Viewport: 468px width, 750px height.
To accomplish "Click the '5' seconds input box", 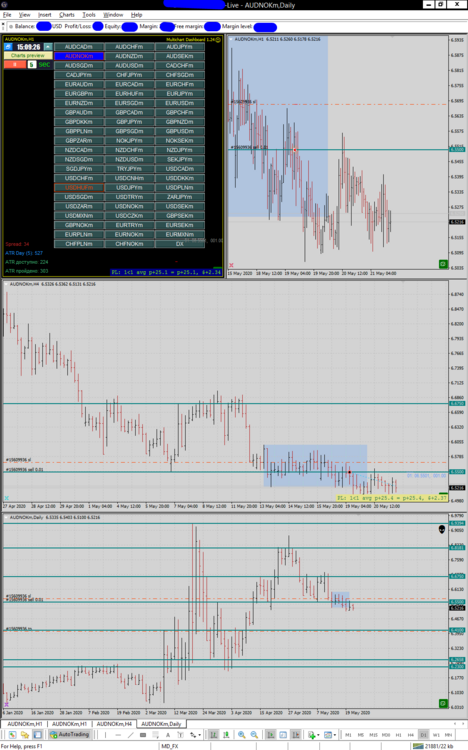I will 32,65.
